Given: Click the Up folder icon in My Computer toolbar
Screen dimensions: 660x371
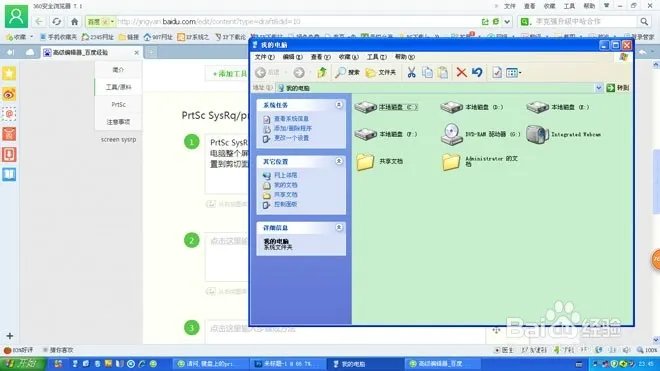Looking at the screenshot, I should click(322, 72).
